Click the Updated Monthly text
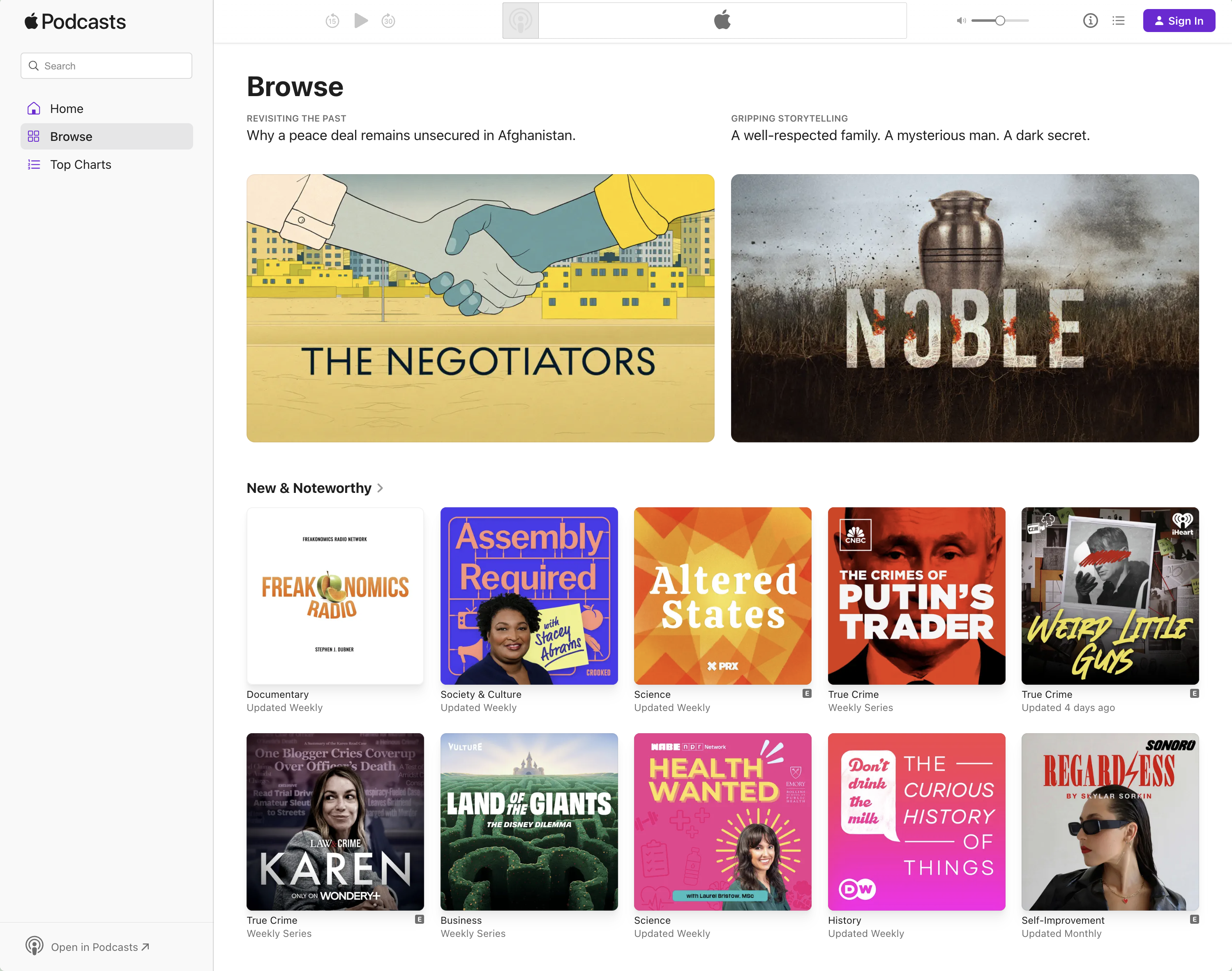 click(1061, 934)
